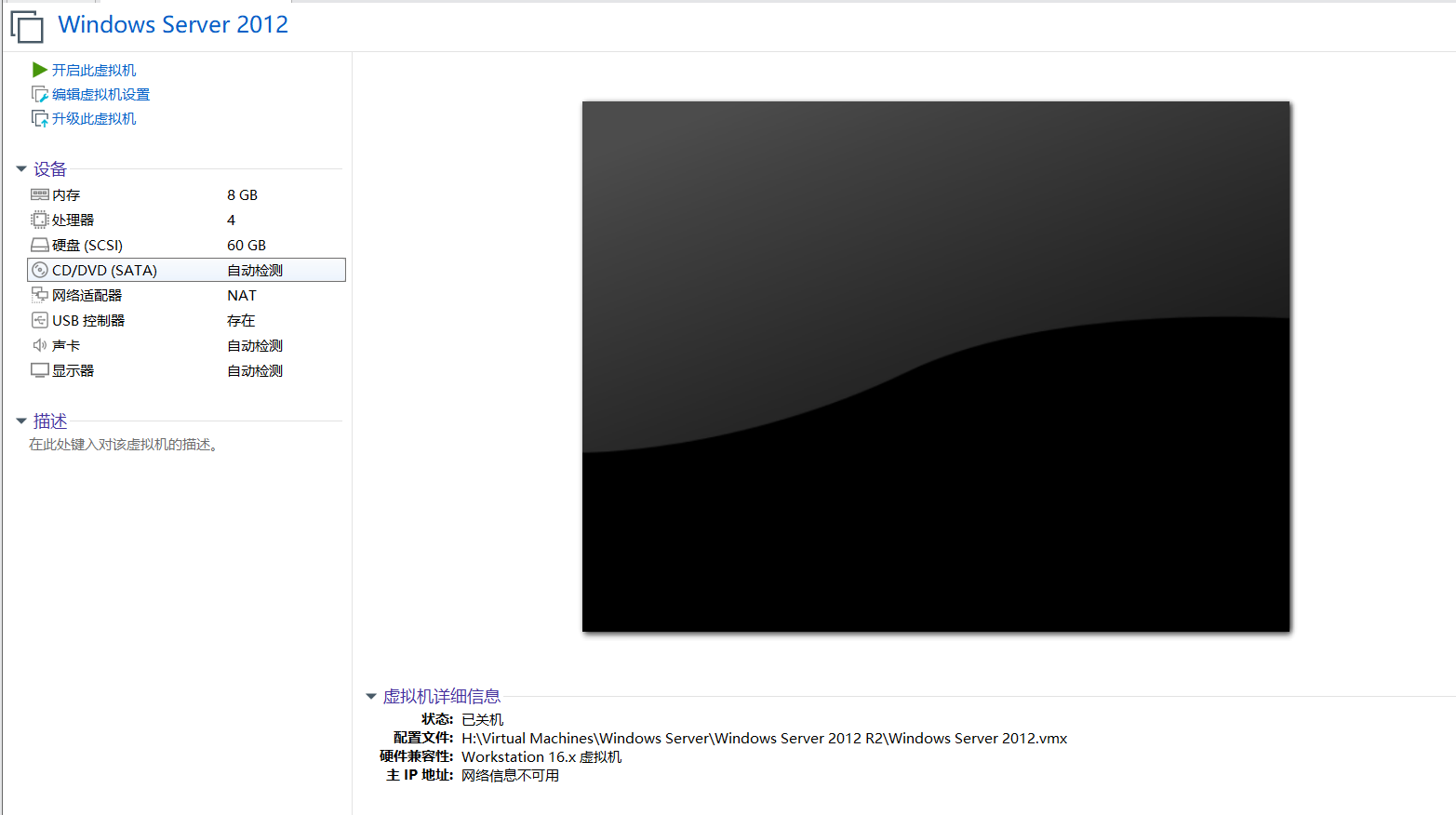Click the description field placeholder text
The image size is (1456, 815).
(124, 445)
